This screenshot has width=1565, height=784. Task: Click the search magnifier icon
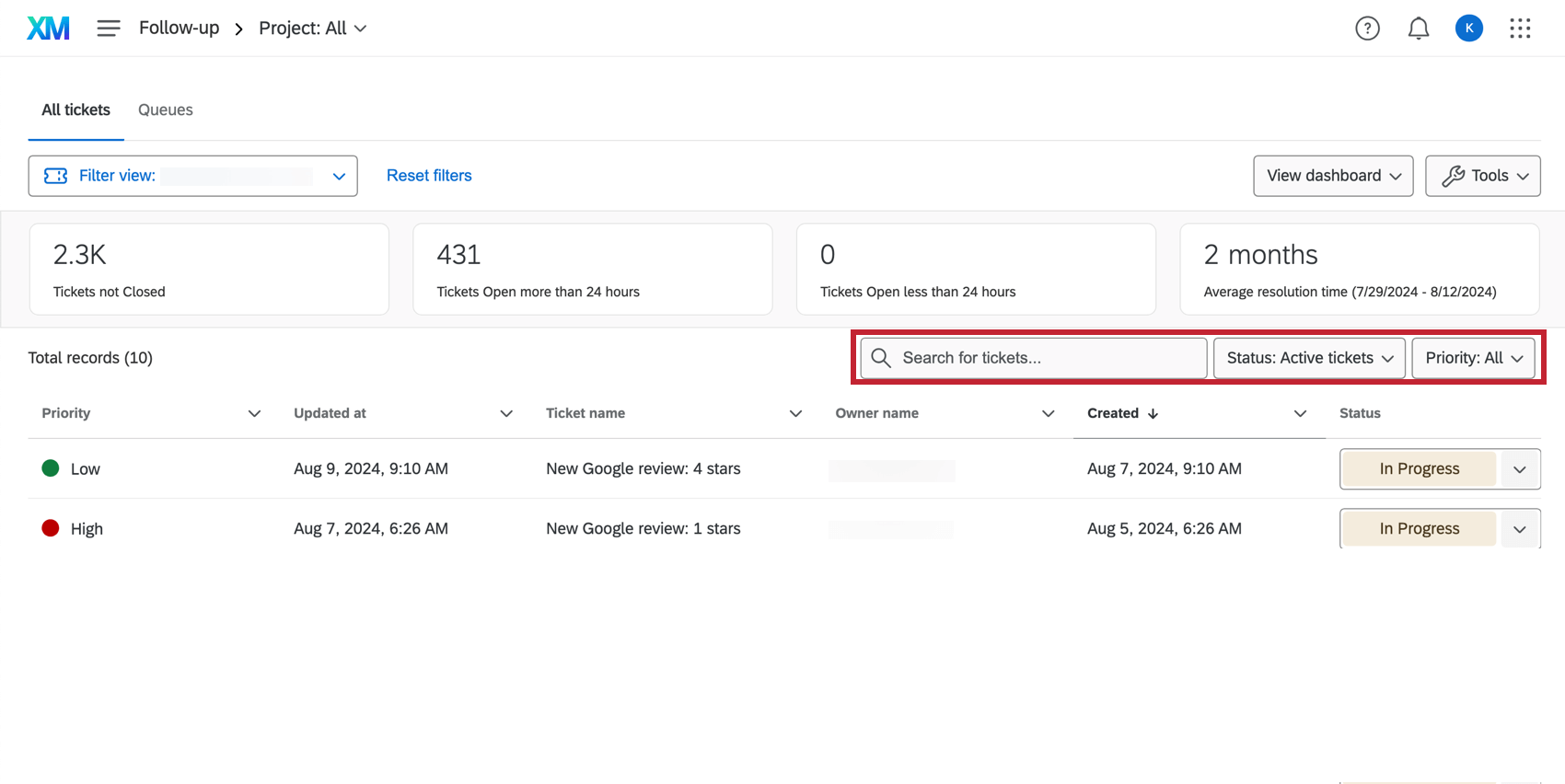[881, 358]
